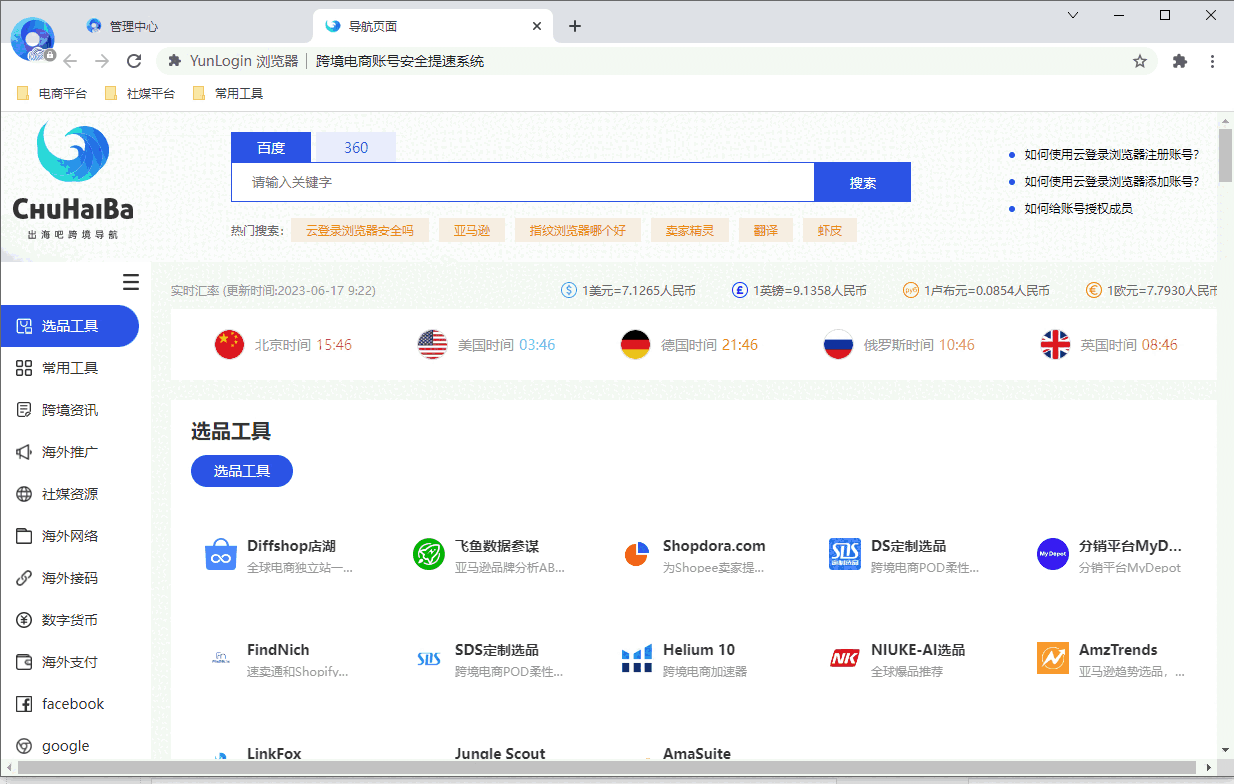This screenshot has width=1234, height=784.
Task: Open the NIUKE-AI选品 tool
Action: pyautogui.click(x=921, y=649)
